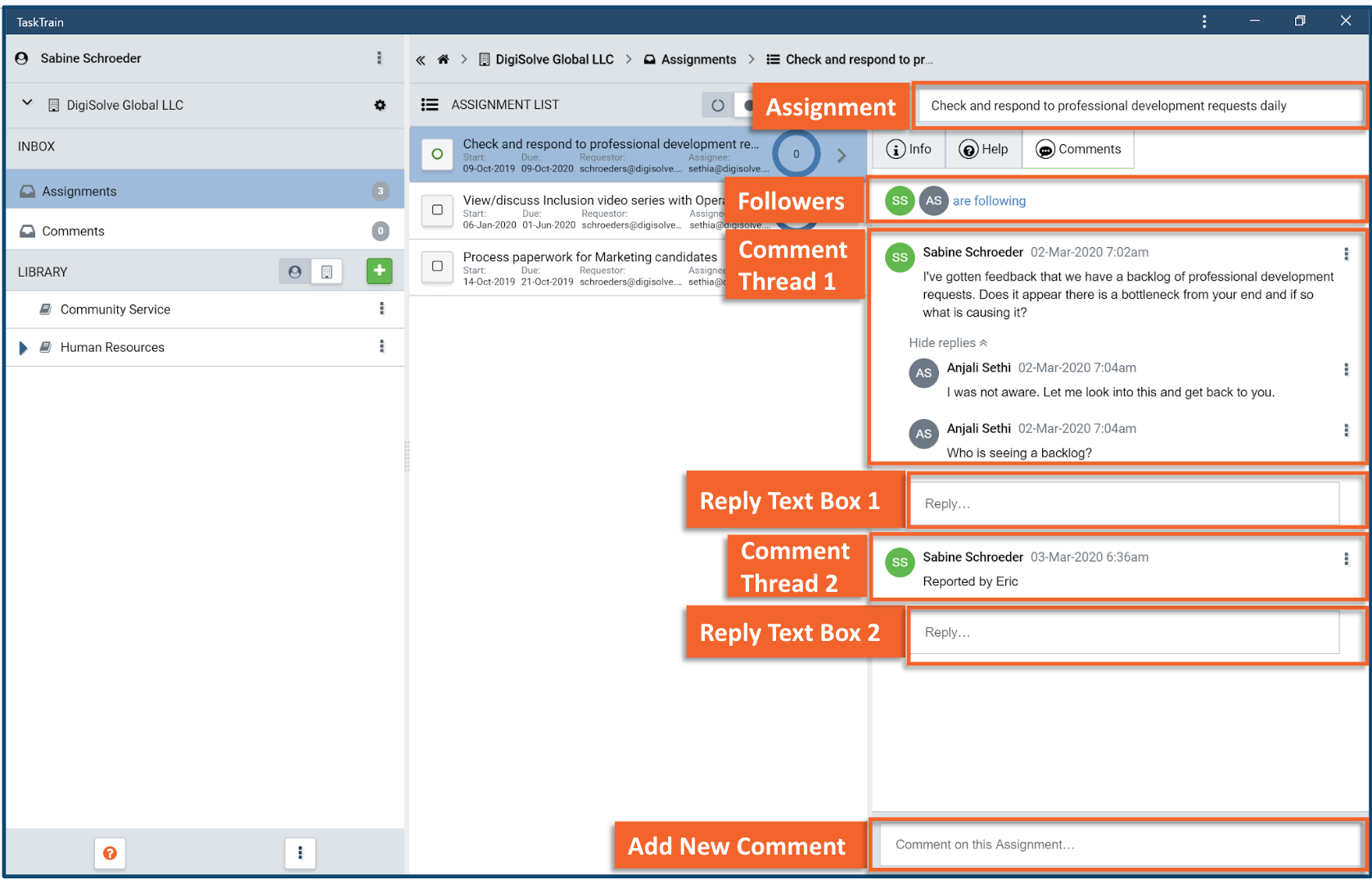
Task: Click Anjali Sethi's avatar on 'Who is seeing a backlog?'
Action: click(x=923, y=434)
